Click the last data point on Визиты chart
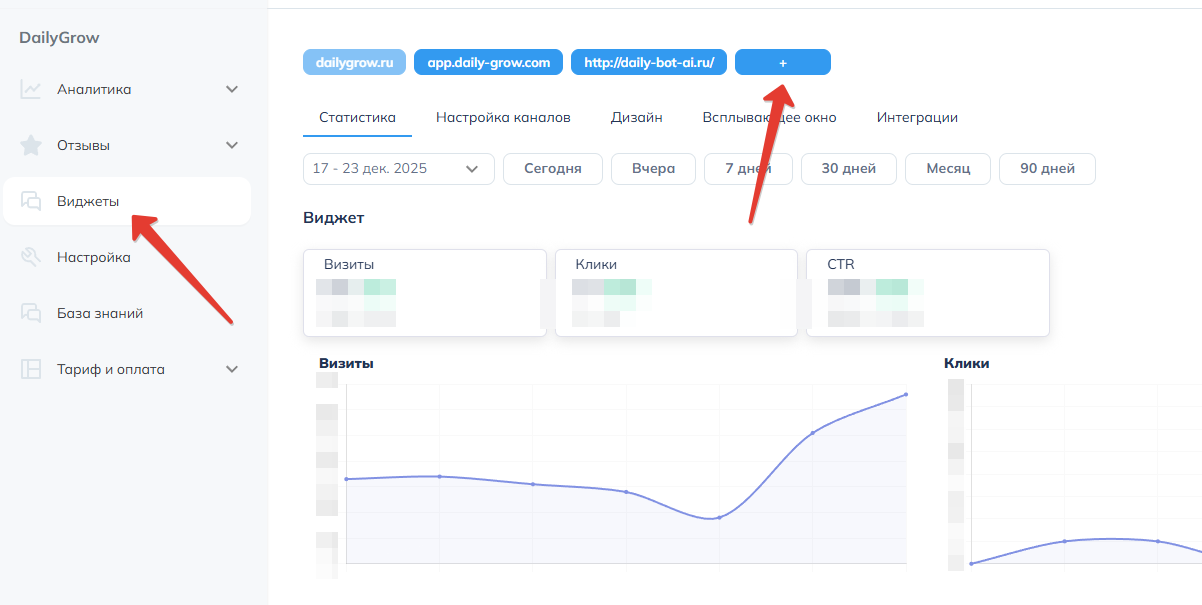Image resolution: width=1202 pixels, height=605 pixels. (906, 394)
